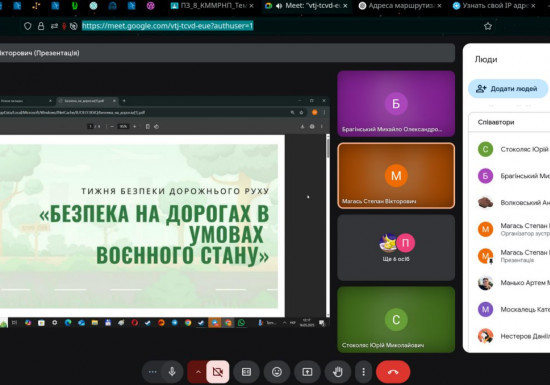The width and height of the screenshot is (550, 385).
Task: Collapse the Співавтори section header
Action: click(x=509, y=122)
